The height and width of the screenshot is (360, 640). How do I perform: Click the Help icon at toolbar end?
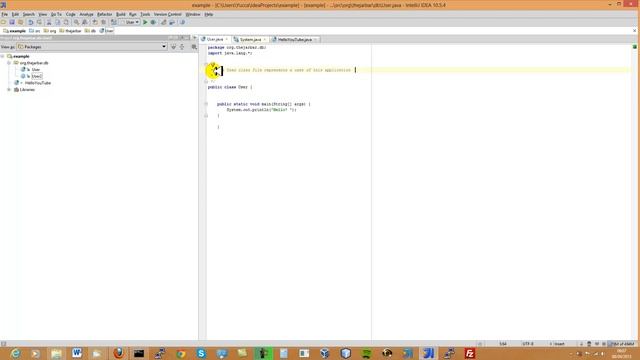pyautogui.click(x=182, y=22)
